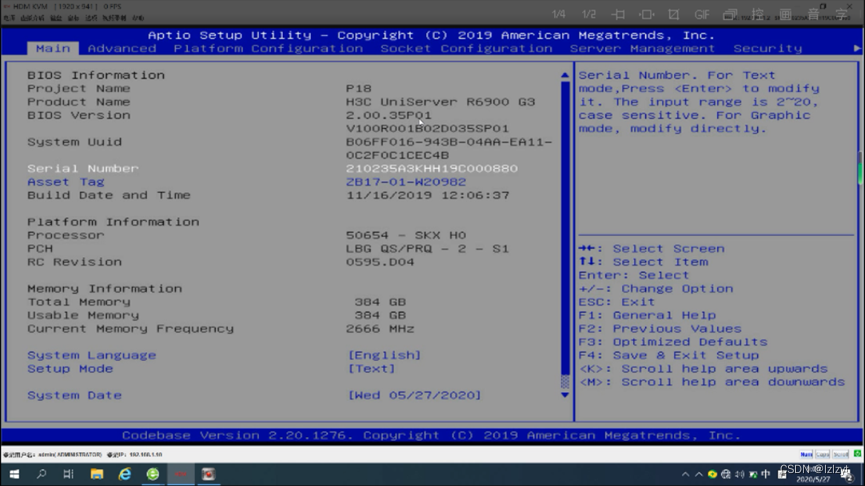Toggle the Scroll lock indicator in KVM status bar
Screen dimensions: 865x486
[841, 455]
